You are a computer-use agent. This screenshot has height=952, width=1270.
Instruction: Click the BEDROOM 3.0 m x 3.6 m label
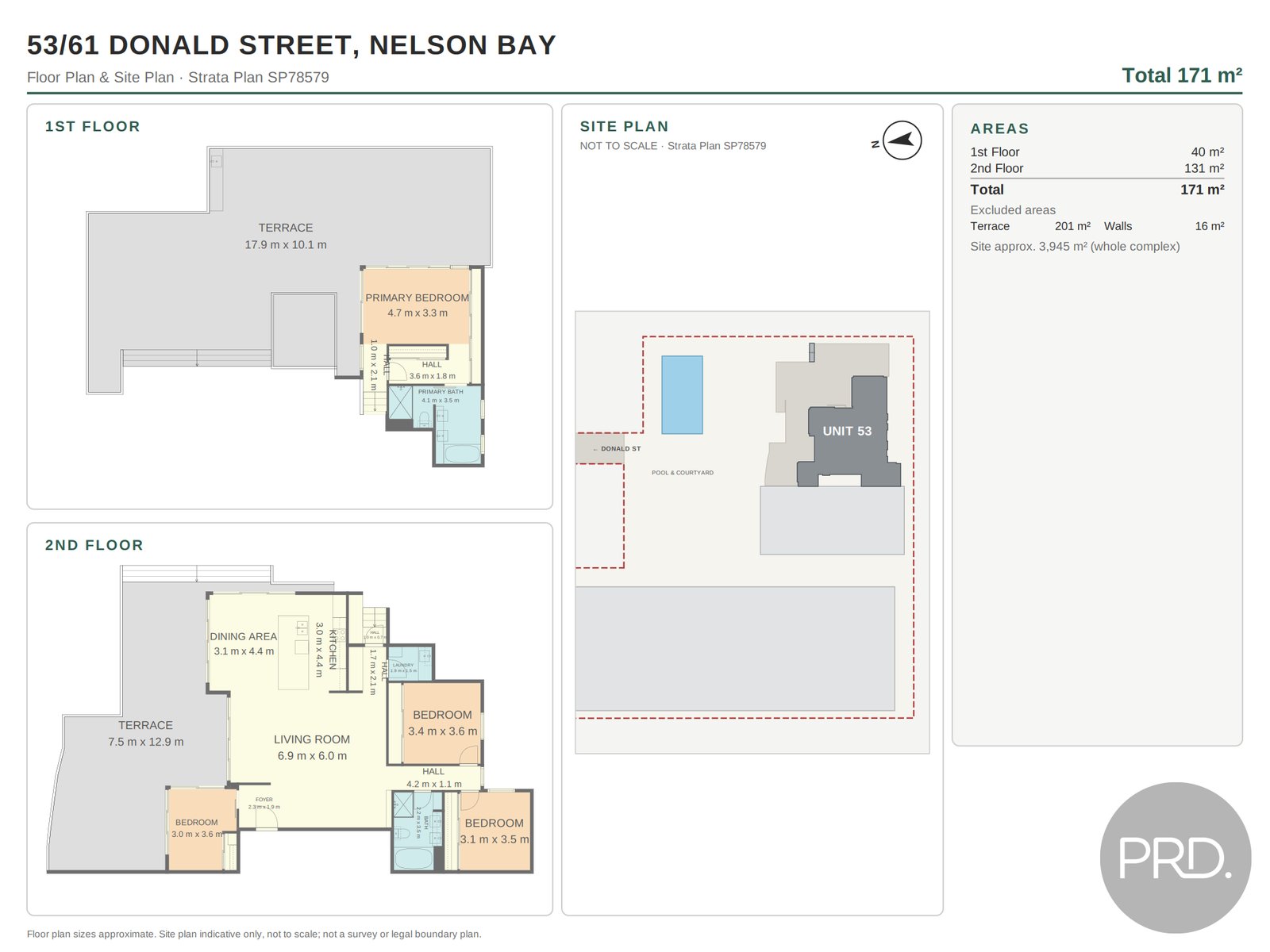click(x=196, y=828)
